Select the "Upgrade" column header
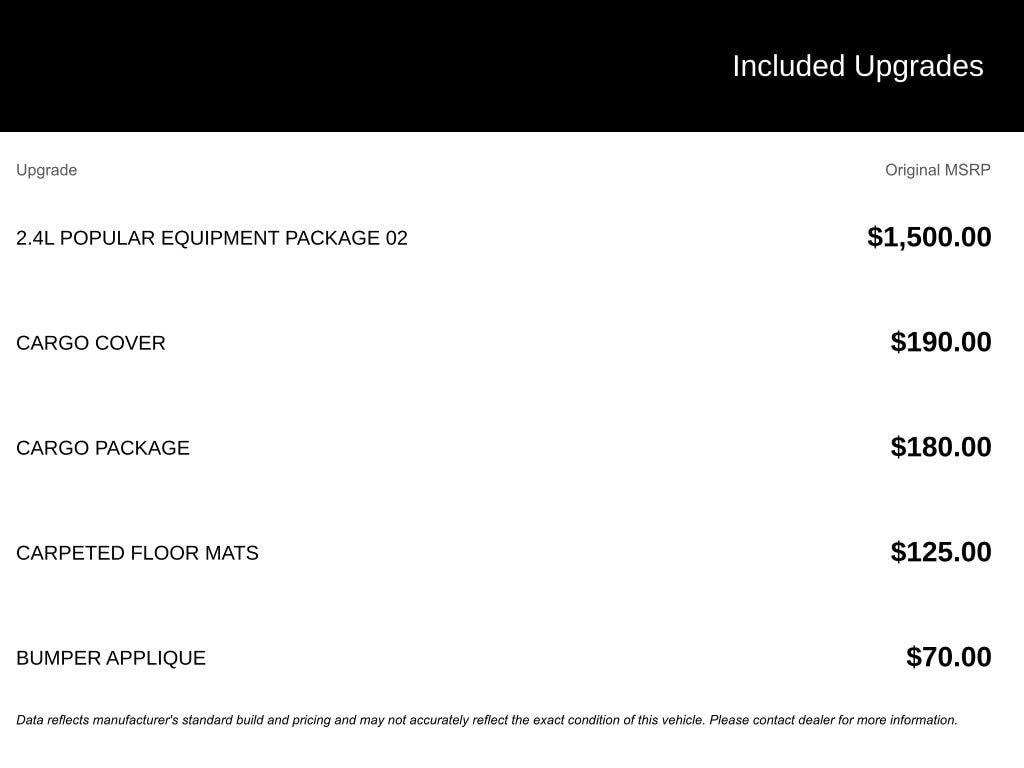1024x768 pixels. click(46, 170)
